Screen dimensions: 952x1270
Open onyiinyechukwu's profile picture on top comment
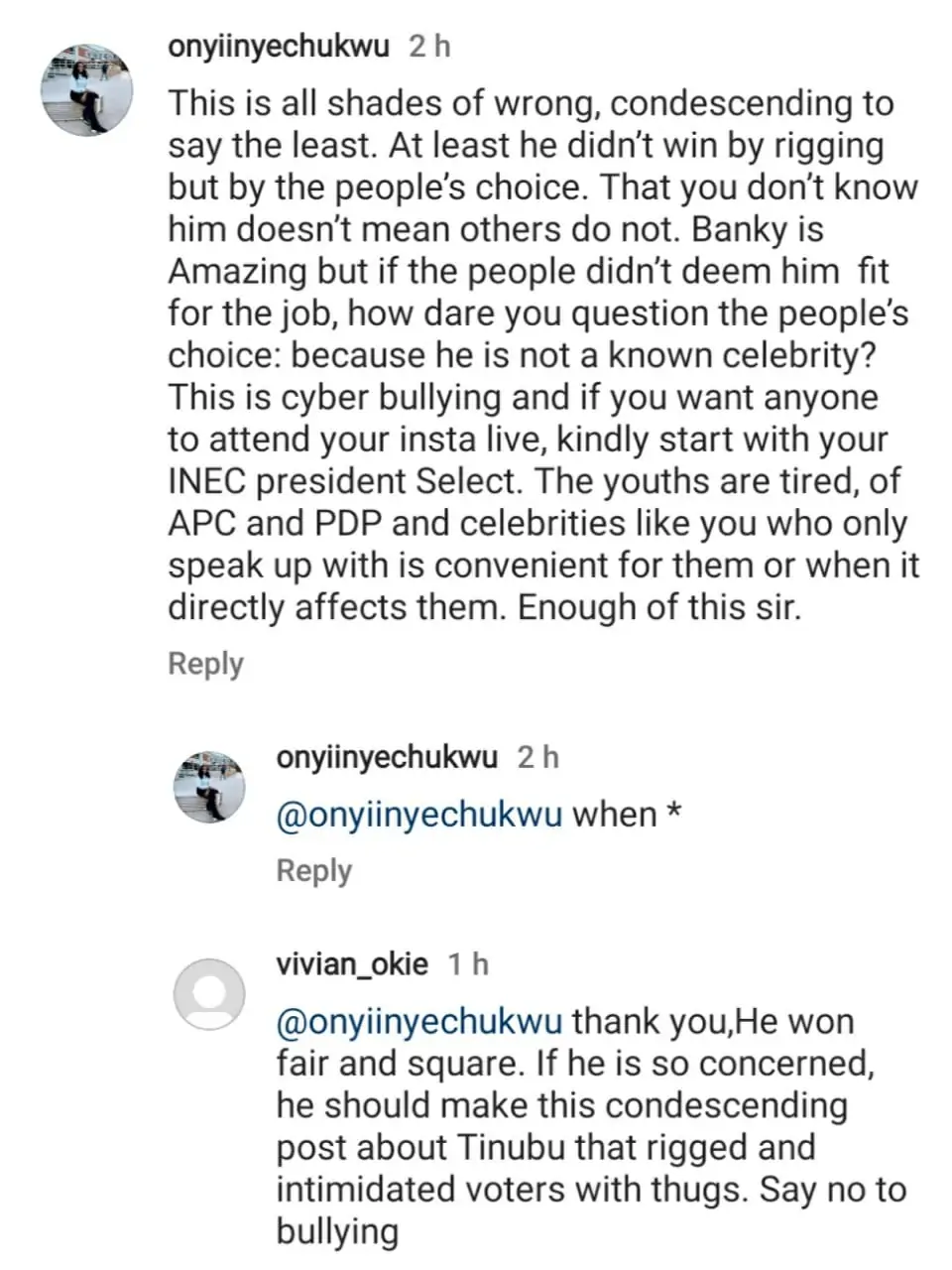coord(86,89)
